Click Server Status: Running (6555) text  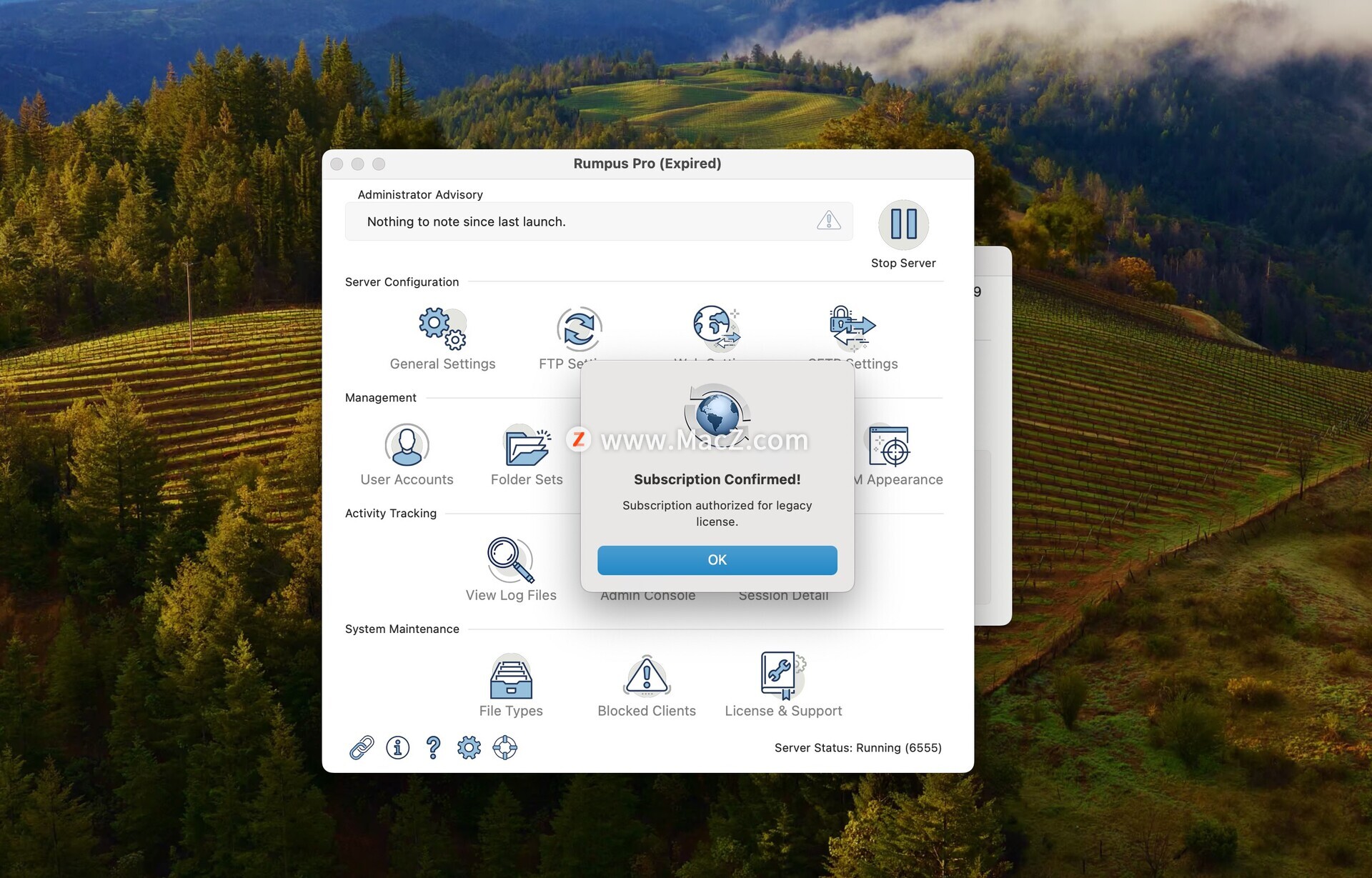tap(857, 748)
